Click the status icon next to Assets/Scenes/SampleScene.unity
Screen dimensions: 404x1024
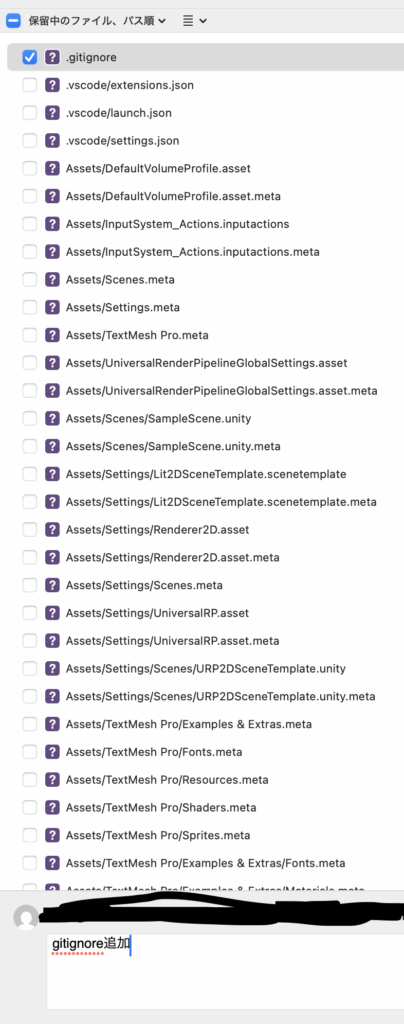[52, 419]
